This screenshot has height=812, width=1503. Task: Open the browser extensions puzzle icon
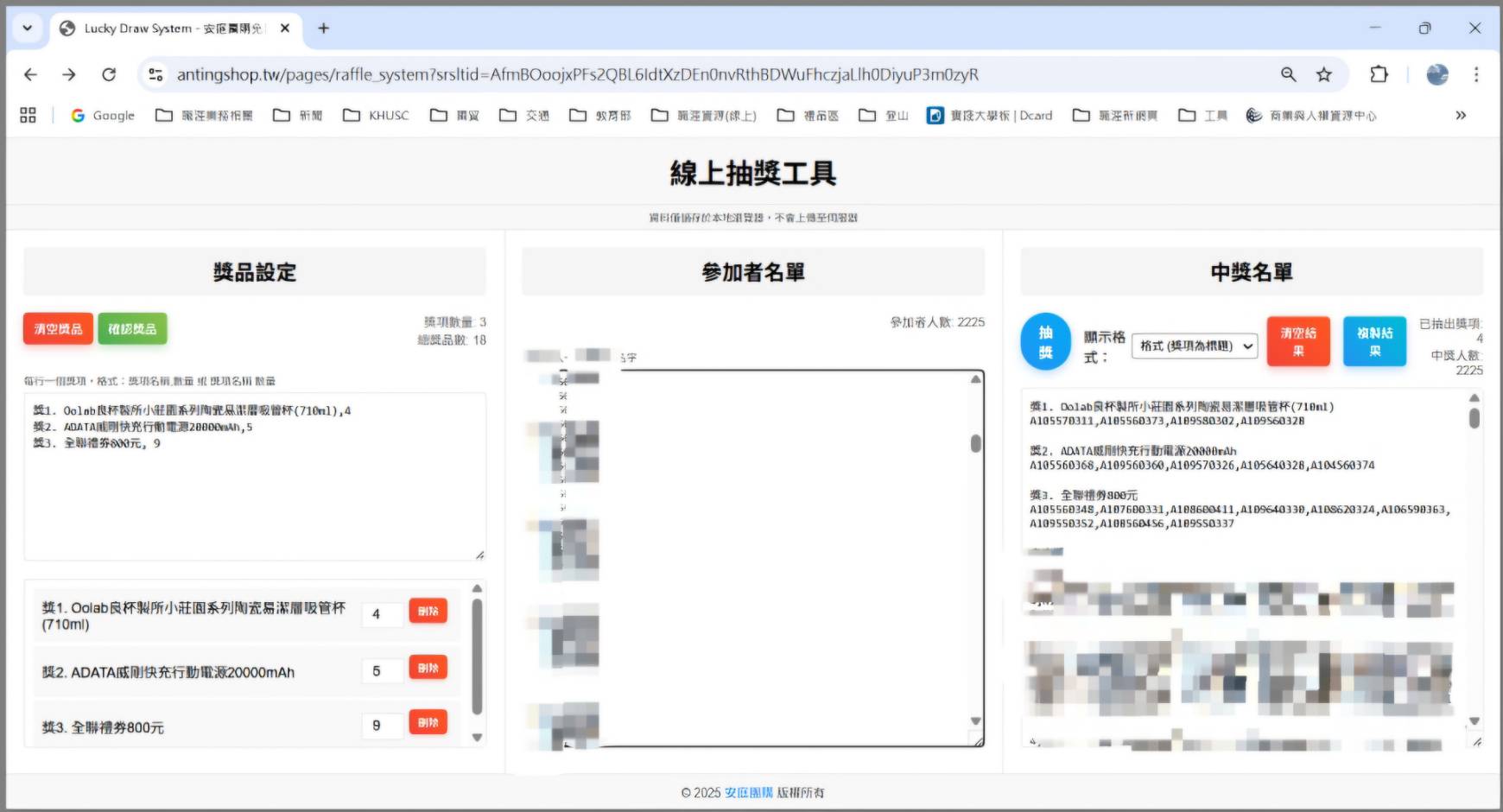1379,75
